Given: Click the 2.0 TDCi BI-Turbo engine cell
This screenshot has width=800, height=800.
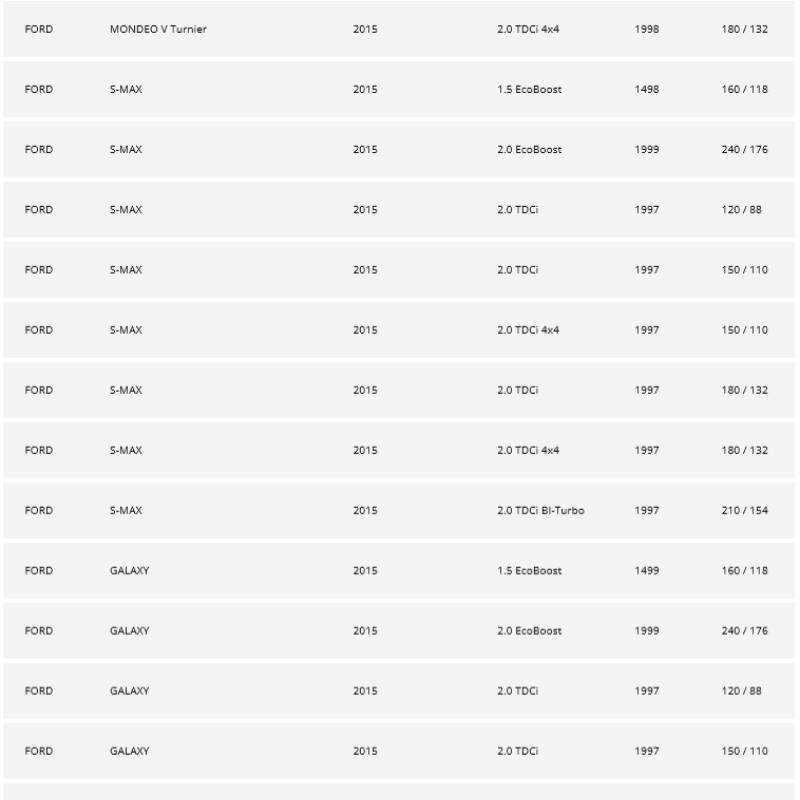Looking at the screenshot, I should [541, 511].
